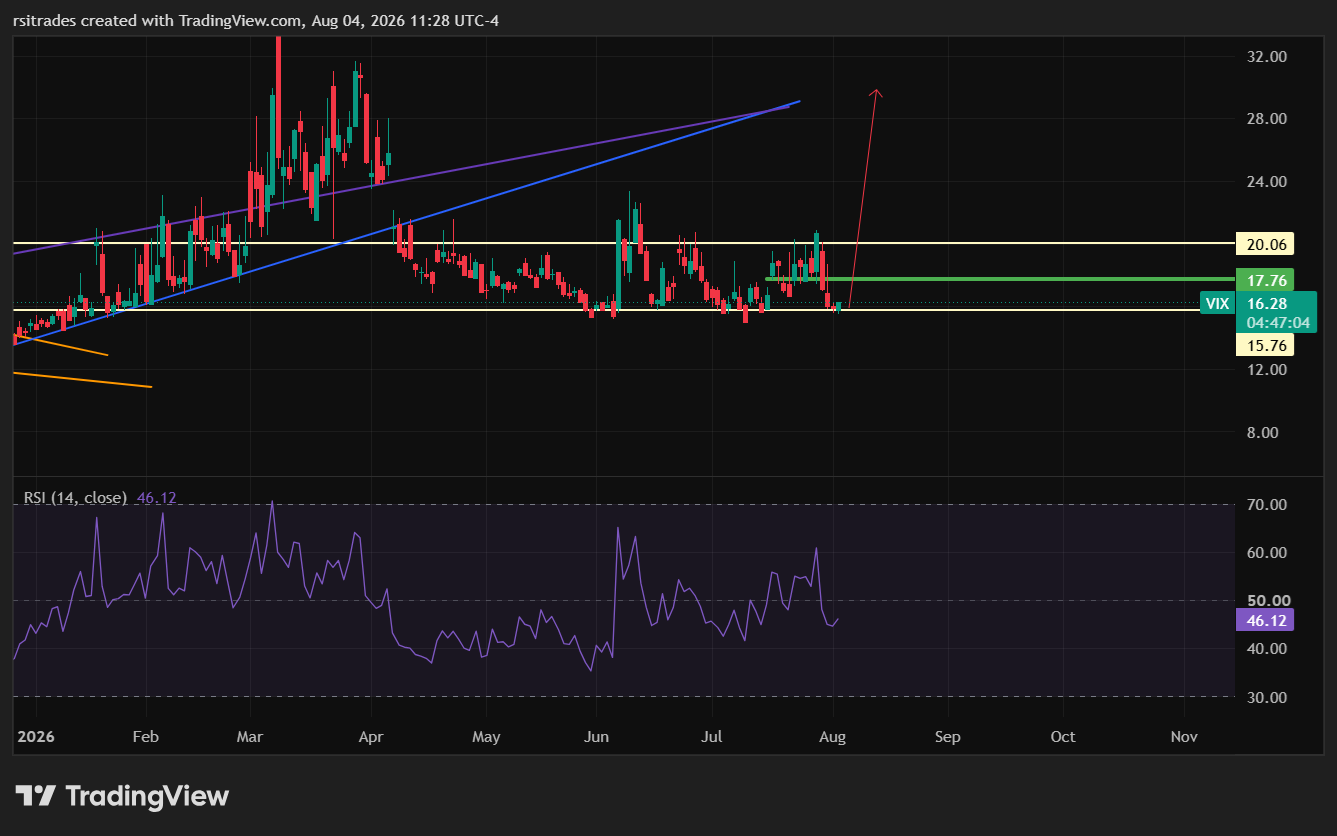1337x836 pixels.
Task: Click the Aug time axis label
Action: point(832,737)
